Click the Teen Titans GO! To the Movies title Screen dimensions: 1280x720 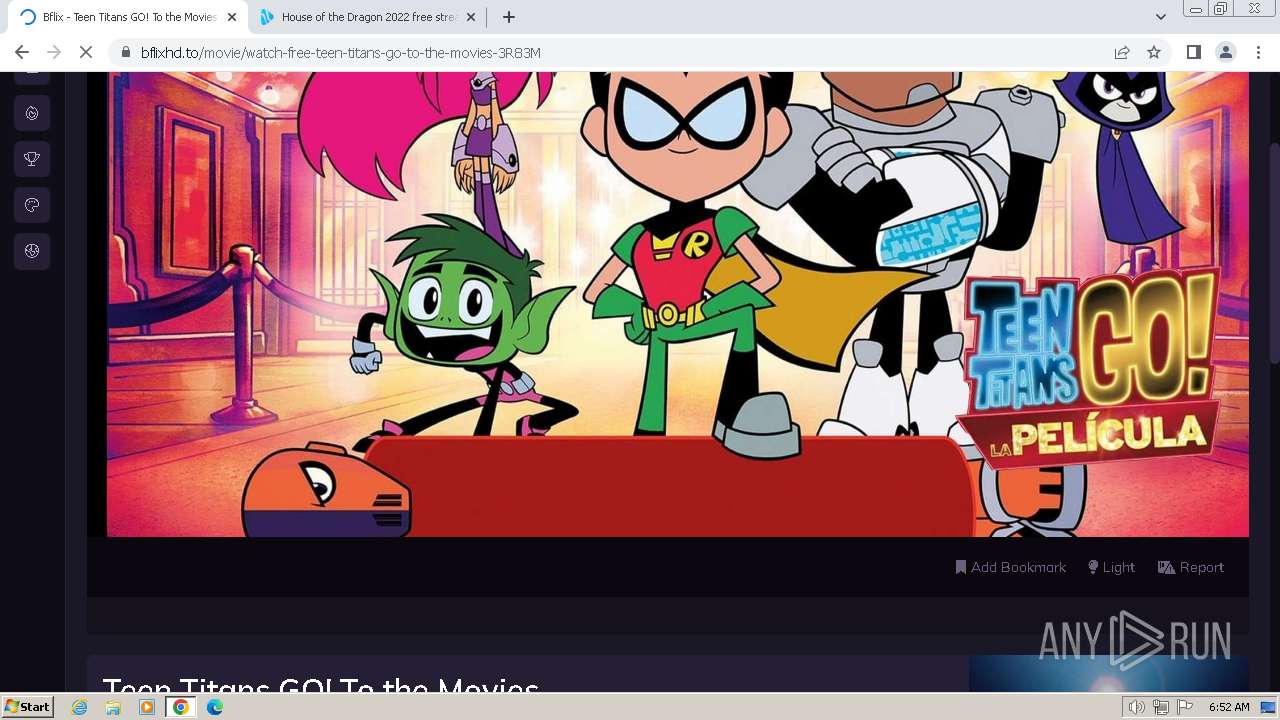pos(321,685)
